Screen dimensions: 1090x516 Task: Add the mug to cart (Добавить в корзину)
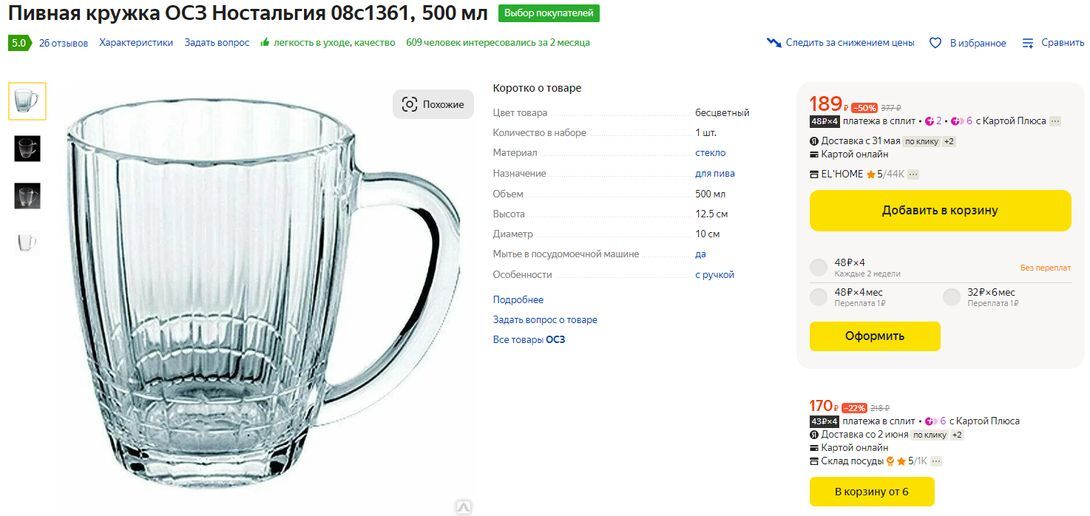940,211
